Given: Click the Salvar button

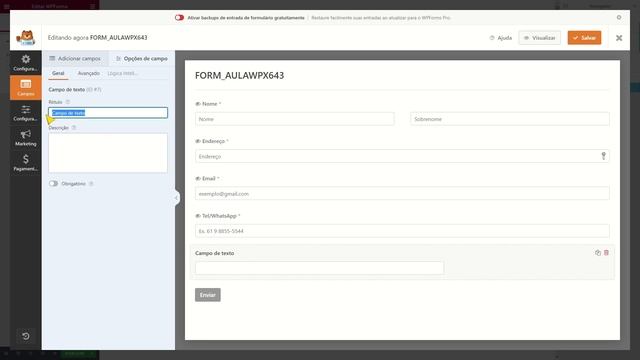Looking at the screenshot, I should click(x=584, y=38).
